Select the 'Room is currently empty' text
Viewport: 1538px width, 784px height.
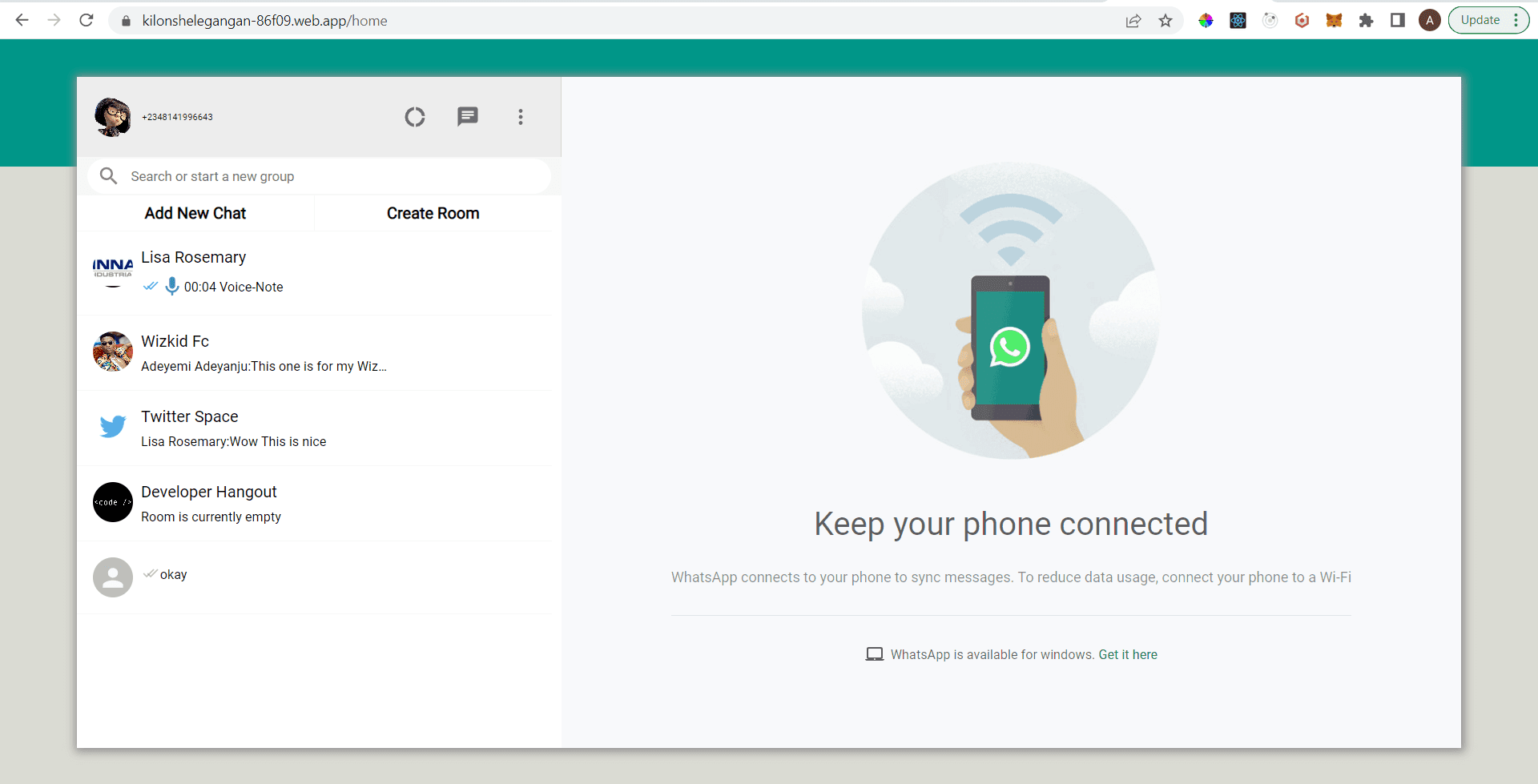211,517
